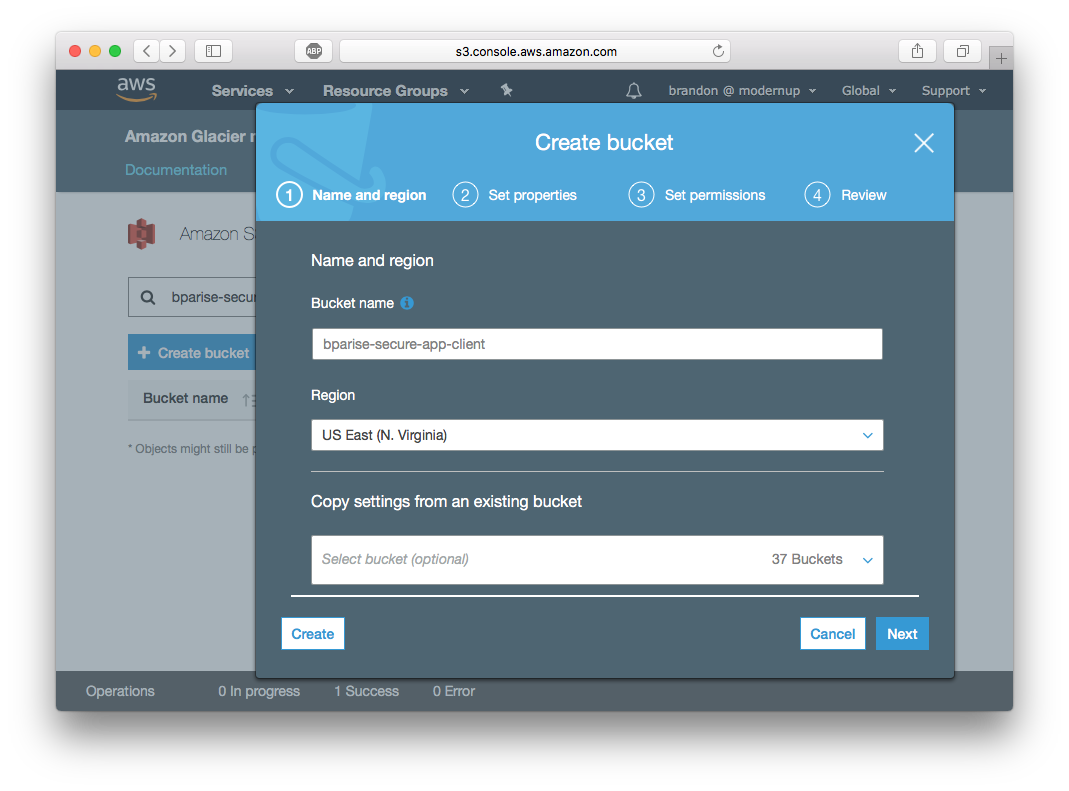Click the Safari share icon
This screenshot has height=791, width=1069.
click(x=917, y=51)
